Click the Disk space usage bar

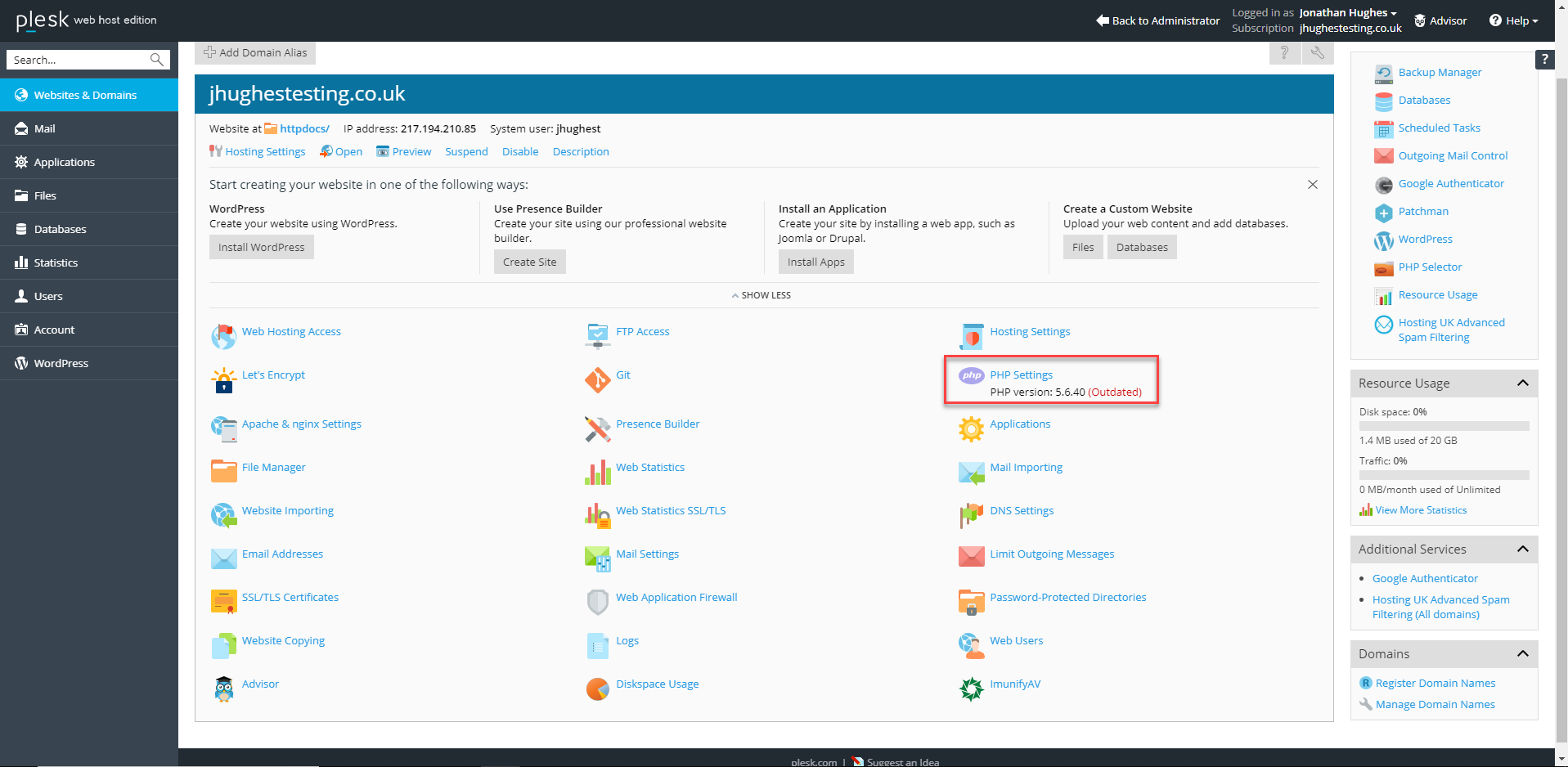point(1444,426)
